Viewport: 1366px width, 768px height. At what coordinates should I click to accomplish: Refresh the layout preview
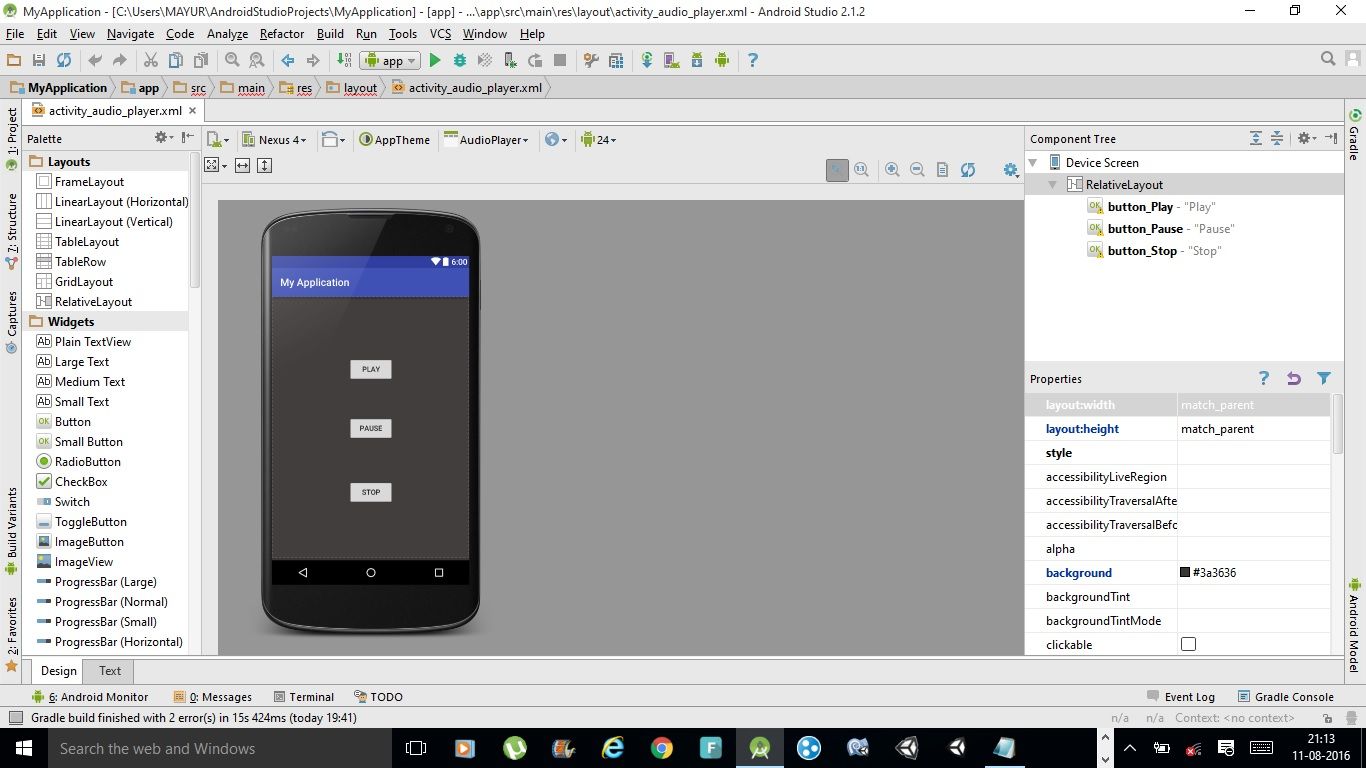coord(968,169)
